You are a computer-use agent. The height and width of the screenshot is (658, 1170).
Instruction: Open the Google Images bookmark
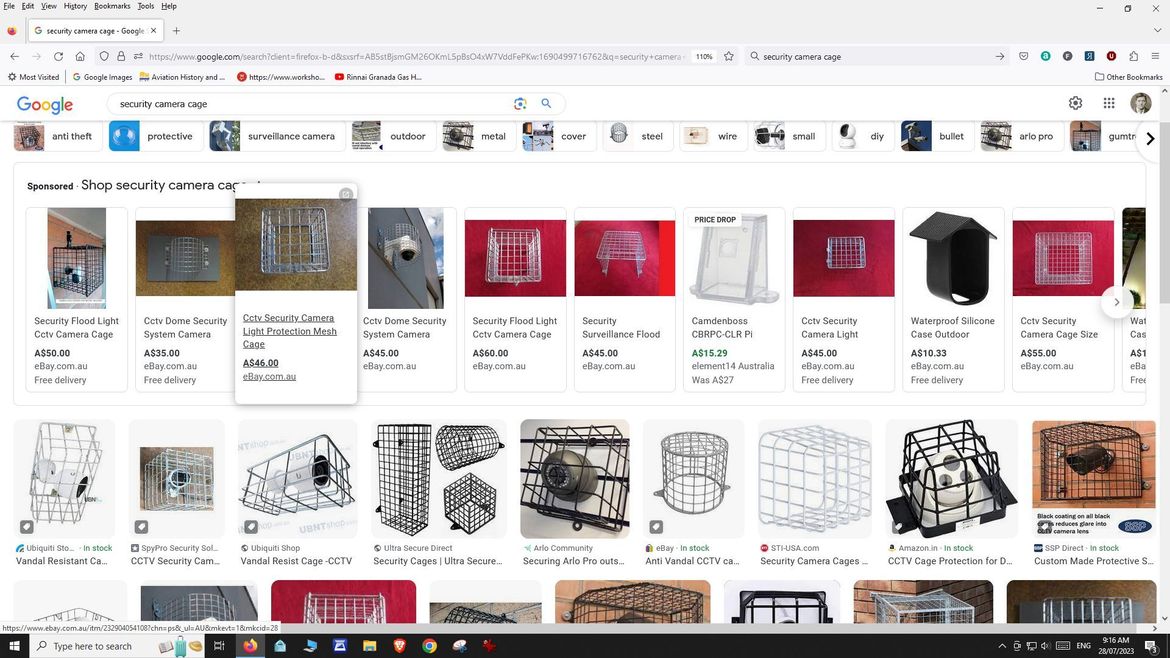[x=102, y=77]
